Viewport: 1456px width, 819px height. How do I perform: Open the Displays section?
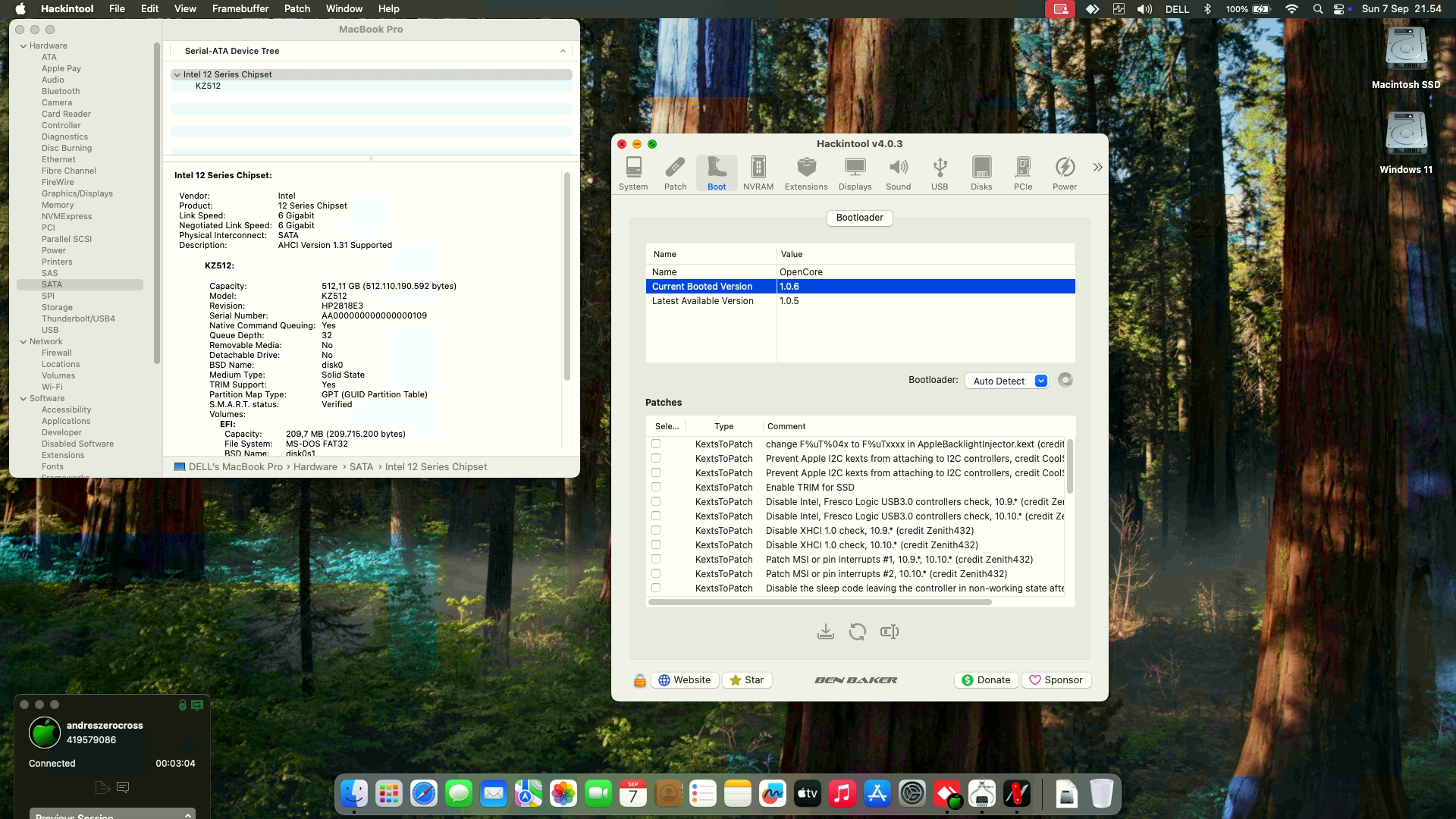pos(855,173)
